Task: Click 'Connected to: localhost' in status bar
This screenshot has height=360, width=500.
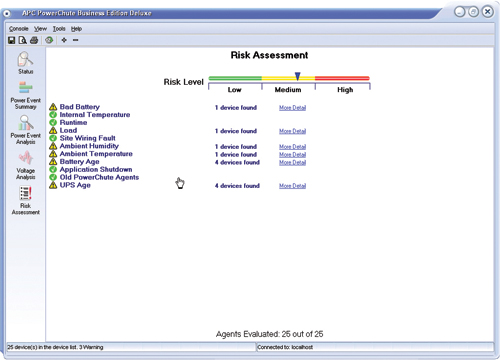Action: click(x=285, y=347)
